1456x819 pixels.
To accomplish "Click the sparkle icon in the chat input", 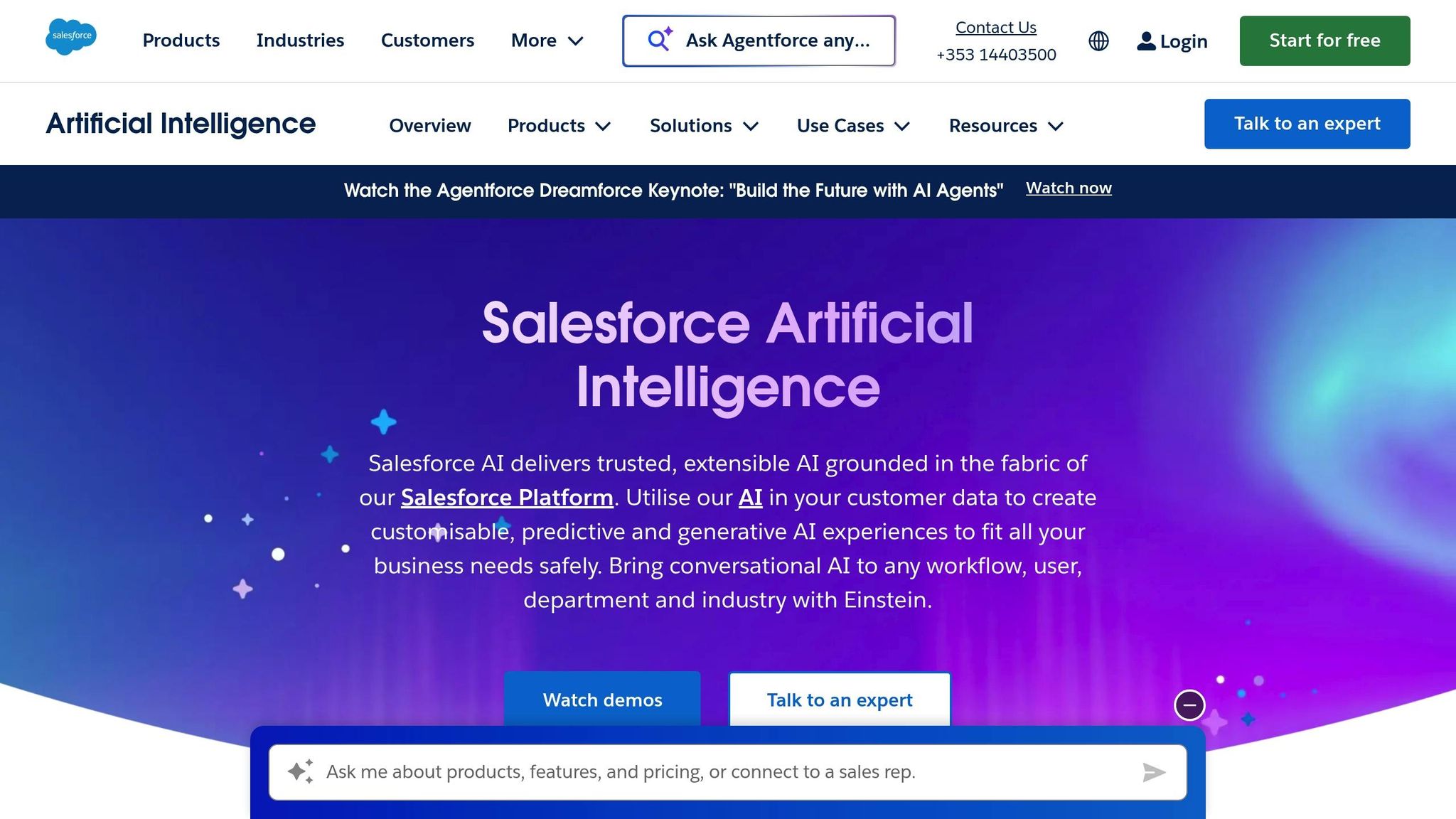I will [301, 771].
